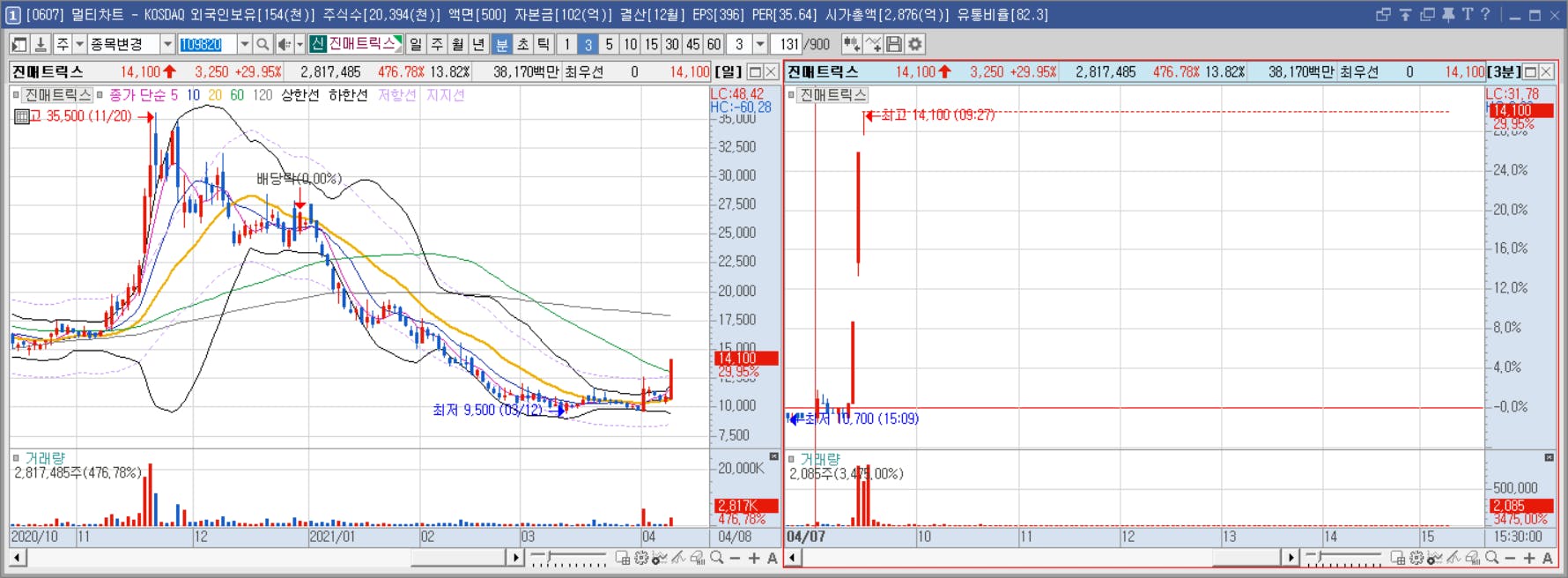Toggle the 거래량 volume legend box in left chart
The width and height of the screenshot is (1568, 578).
pos(17,458)
